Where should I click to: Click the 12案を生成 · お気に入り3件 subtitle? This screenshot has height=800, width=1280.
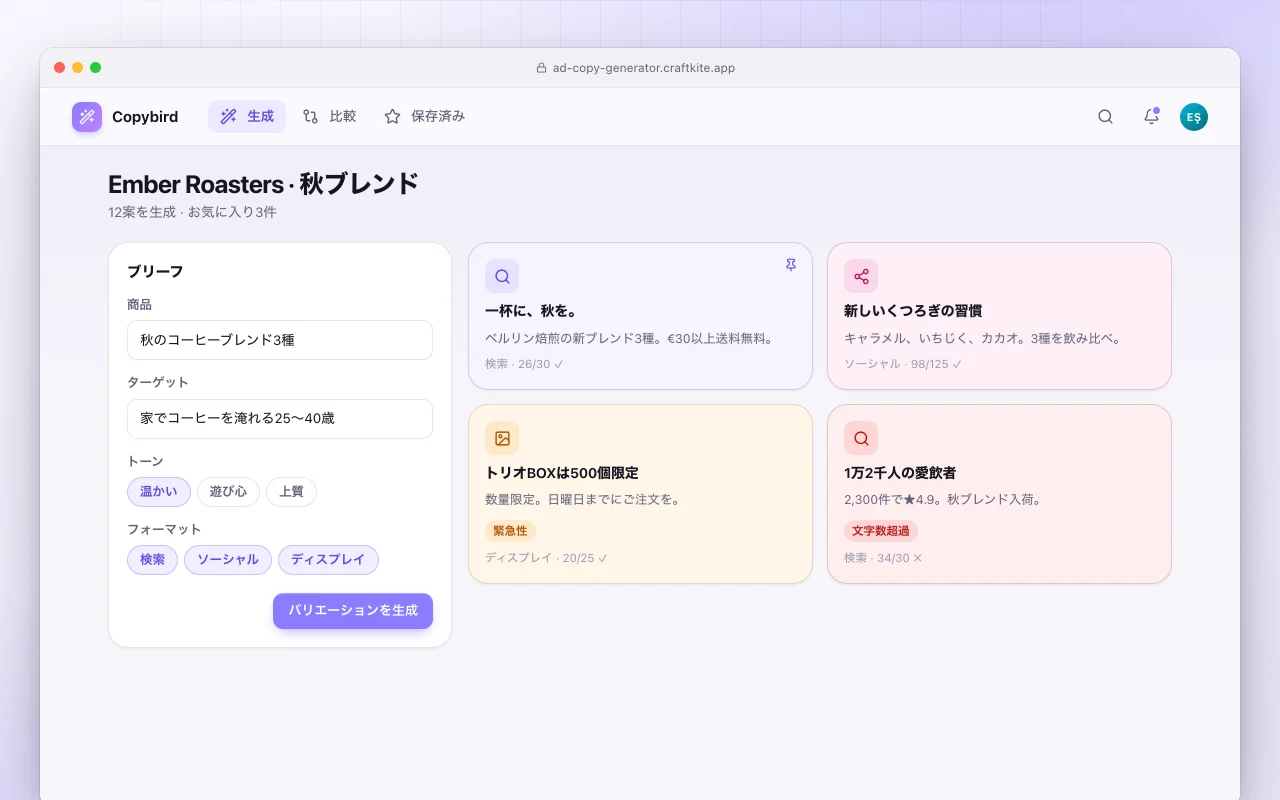pos(192,212)
